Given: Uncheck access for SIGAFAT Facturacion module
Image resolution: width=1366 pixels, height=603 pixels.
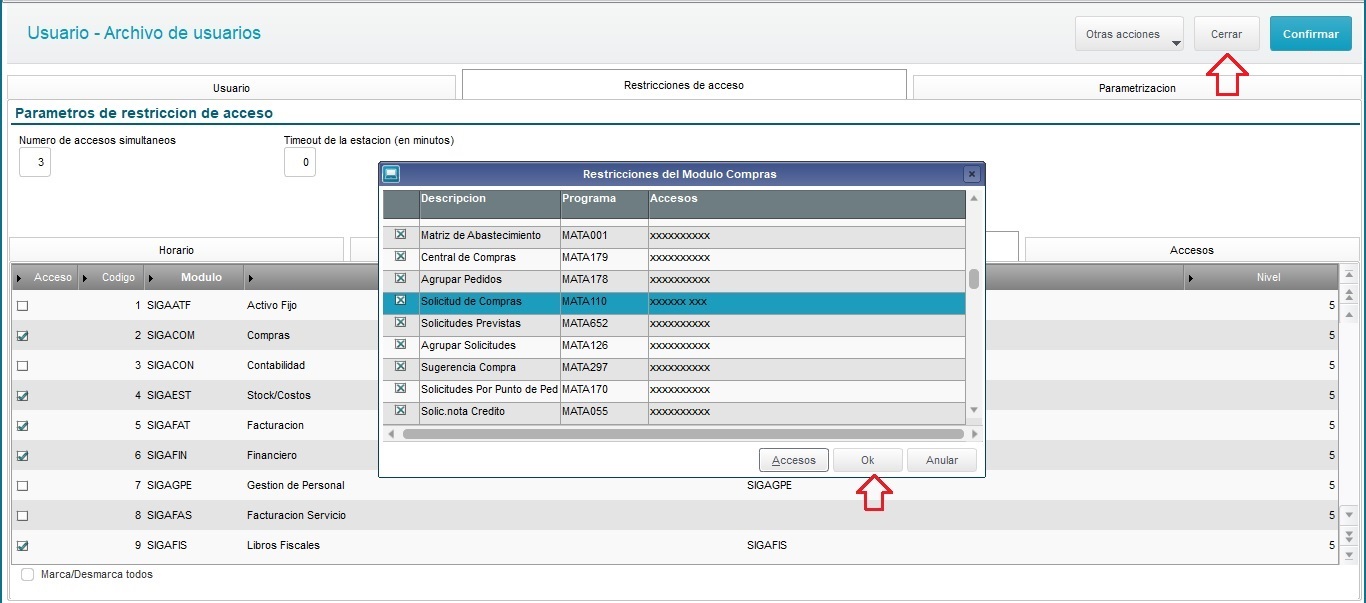Looking at the screenshot, I should point(22,425).
